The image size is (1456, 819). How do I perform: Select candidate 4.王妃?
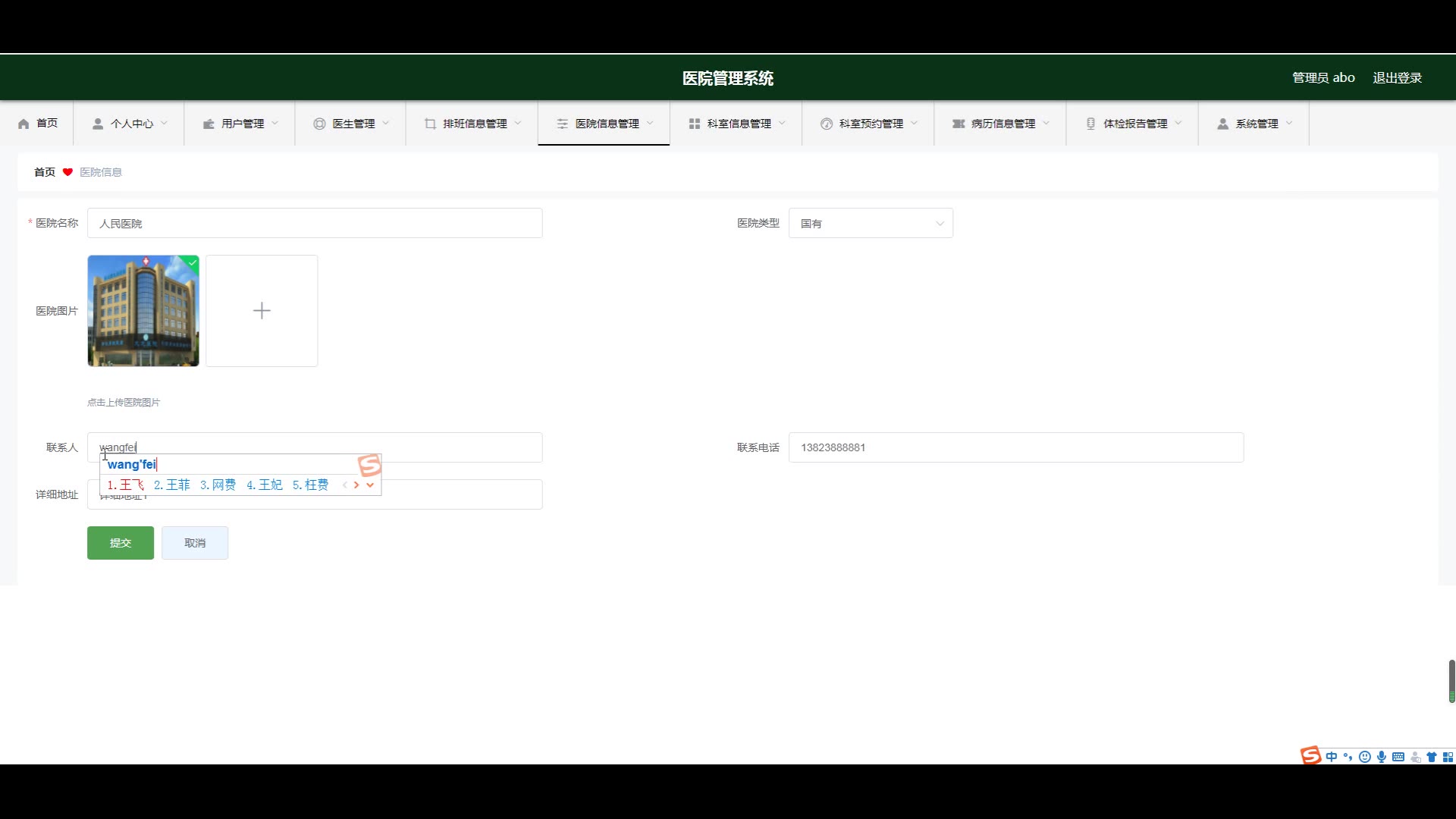(265, 485)
